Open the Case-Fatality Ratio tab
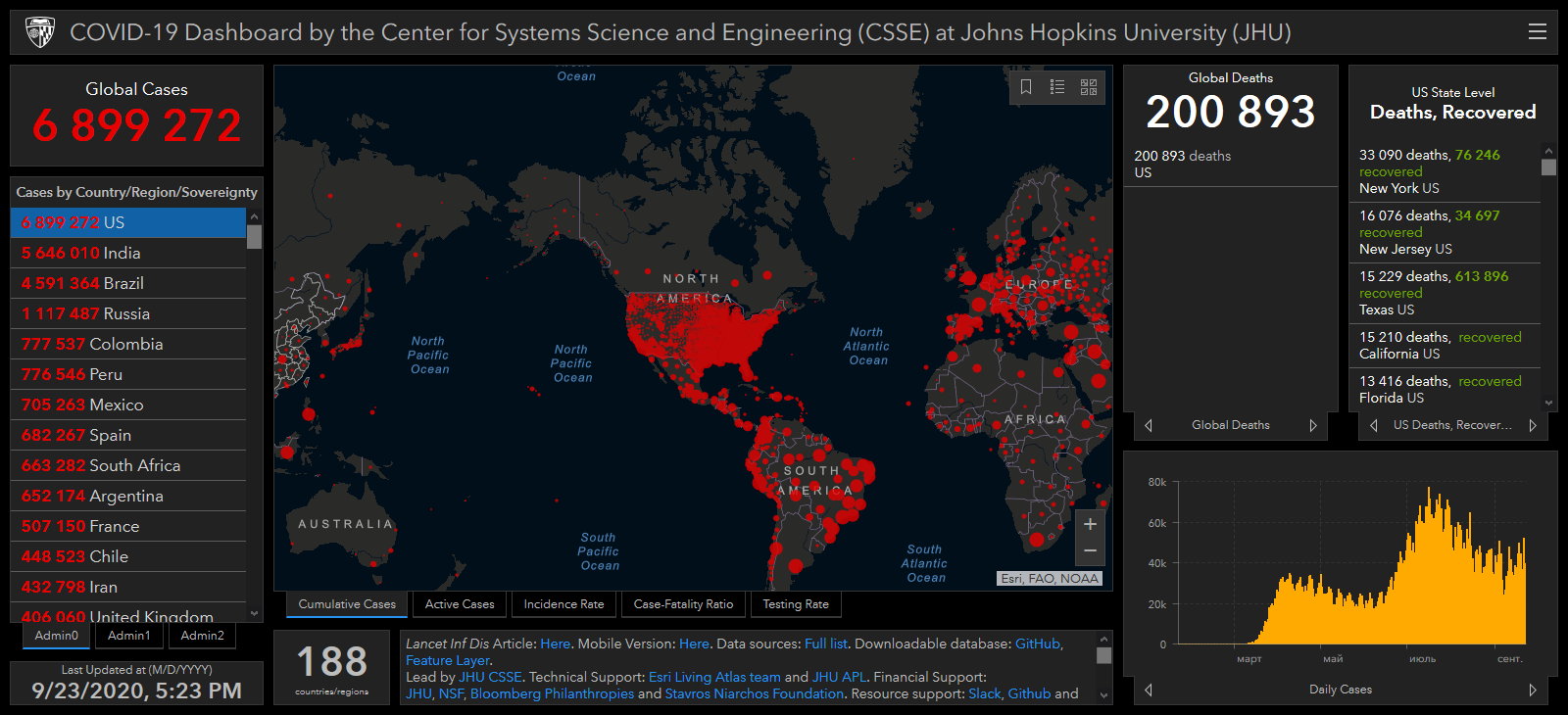 pos(683,604)
